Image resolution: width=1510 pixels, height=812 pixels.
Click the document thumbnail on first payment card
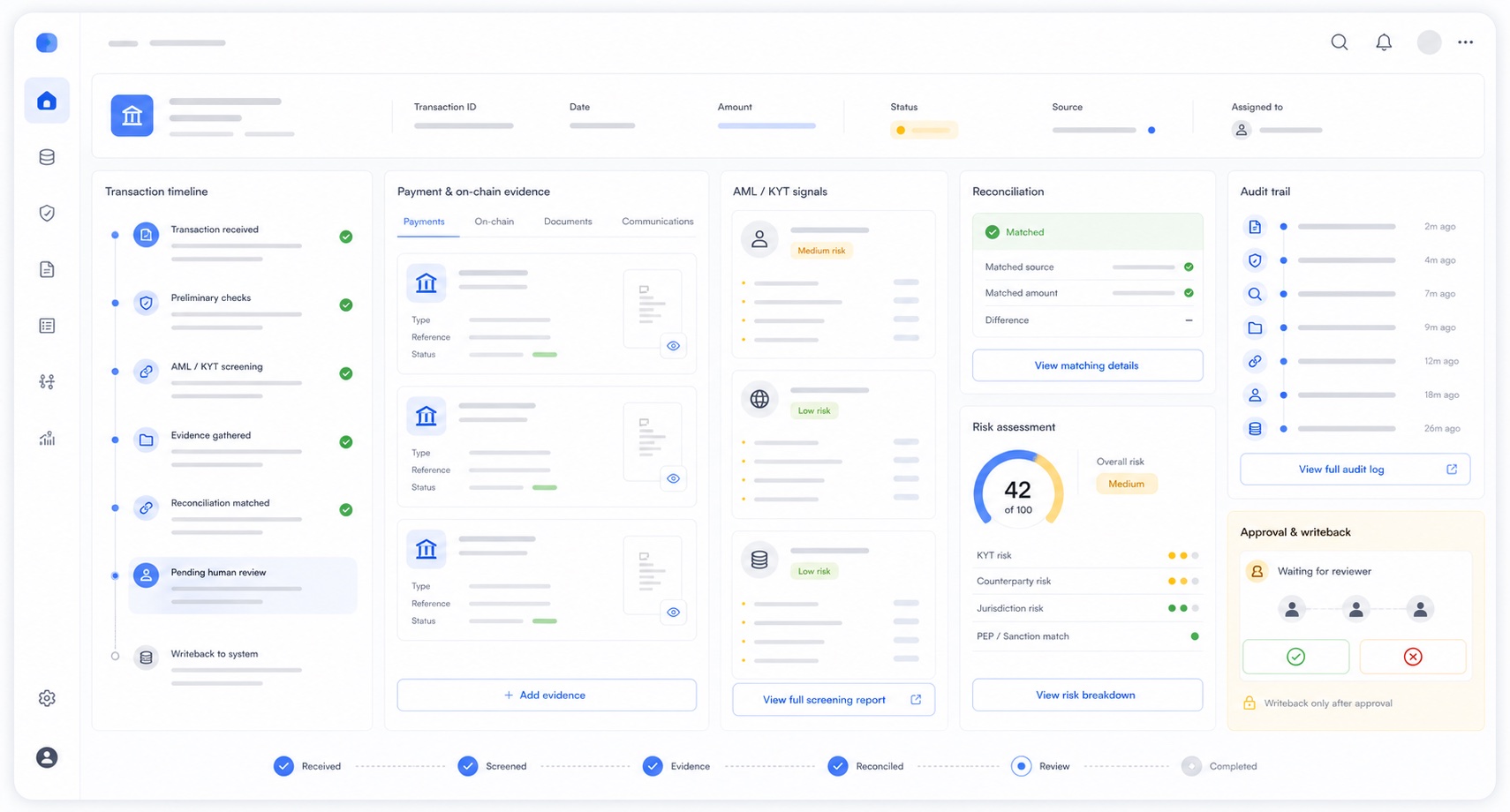pos(652,308)
